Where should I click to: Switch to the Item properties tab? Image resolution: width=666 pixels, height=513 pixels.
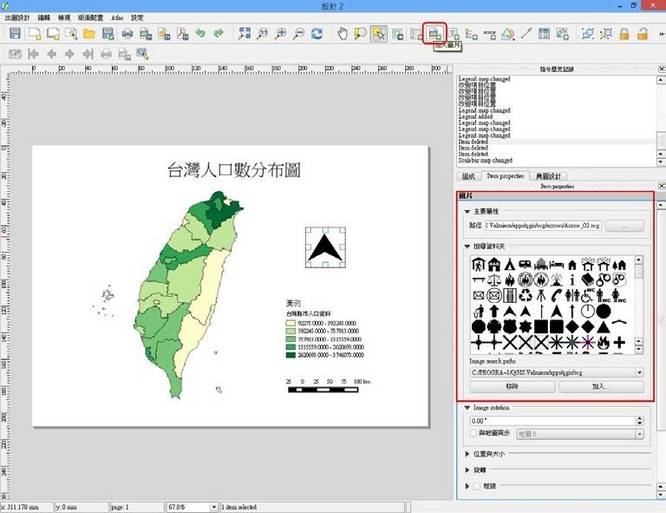(x=505, y=176)
